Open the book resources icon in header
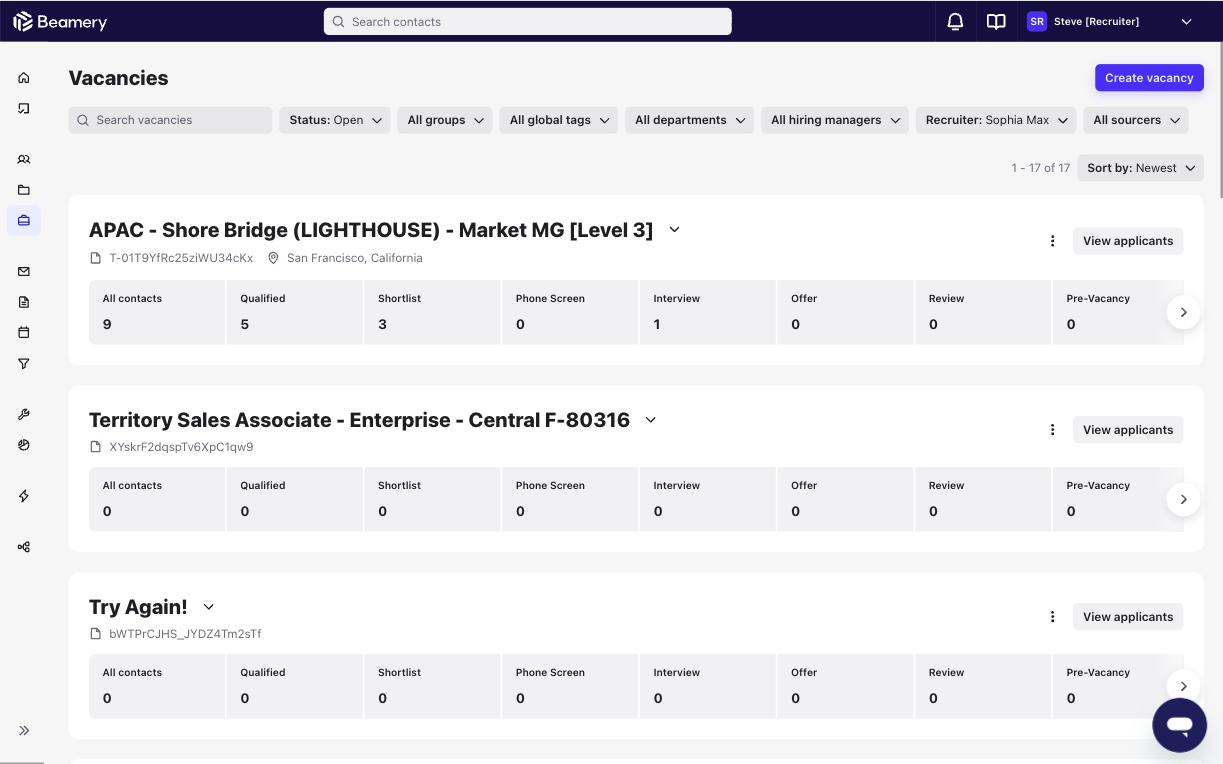Image resolution: width=1223 pixels, height=764 pixels. click(x=996, y=22)
